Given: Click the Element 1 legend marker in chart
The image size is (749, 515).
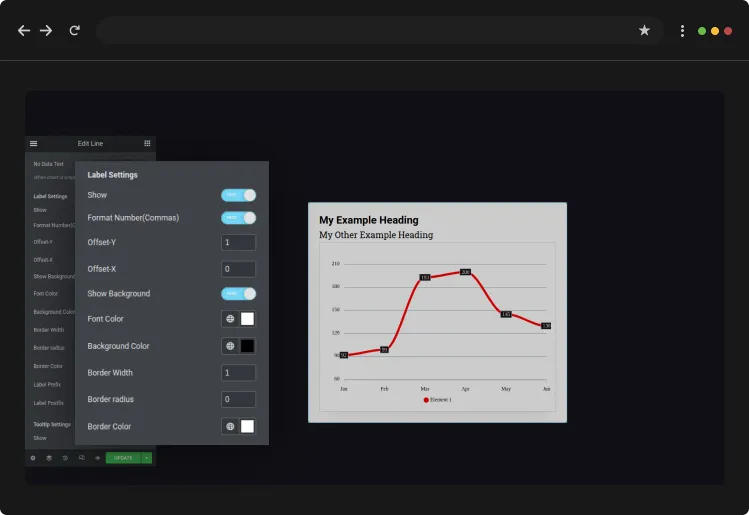Looking at the screenshot, I should click(426, 400).
